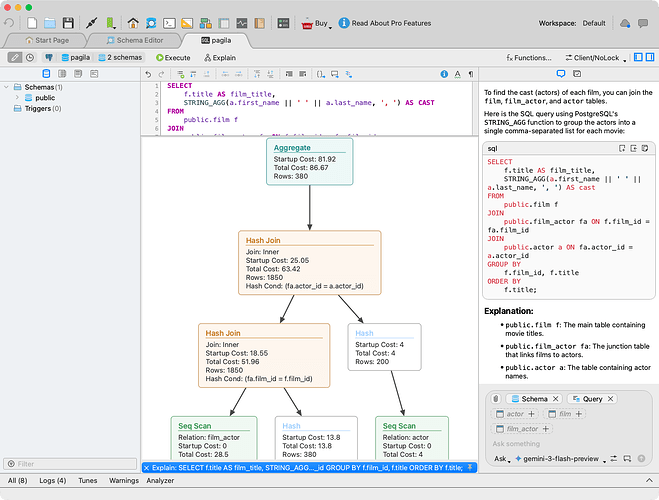Click the database navigator icon in the left panel header
Image resolution: width=659 pixels, height=500 pixels.
tap(46, 74)
